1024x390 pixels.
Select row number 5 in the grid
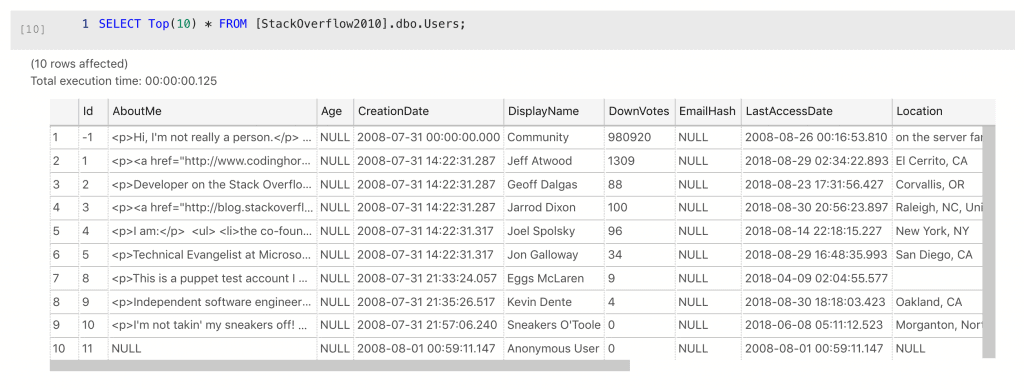click(65, 231)
